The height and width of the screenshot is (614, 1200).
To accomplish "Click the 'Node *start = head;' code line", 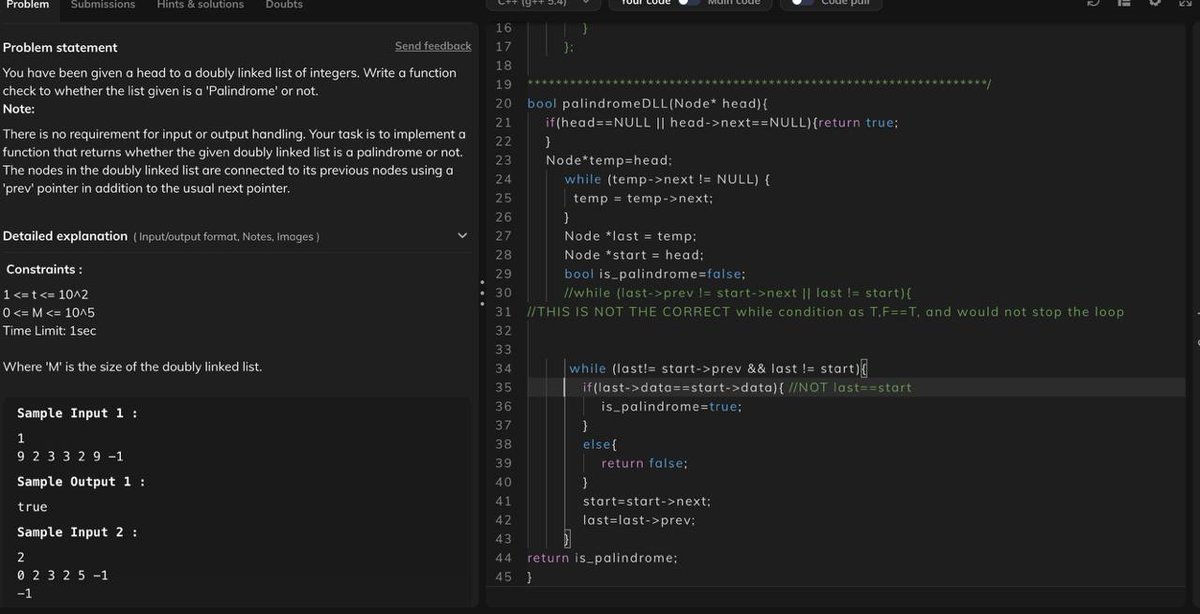I will [634, 255].
